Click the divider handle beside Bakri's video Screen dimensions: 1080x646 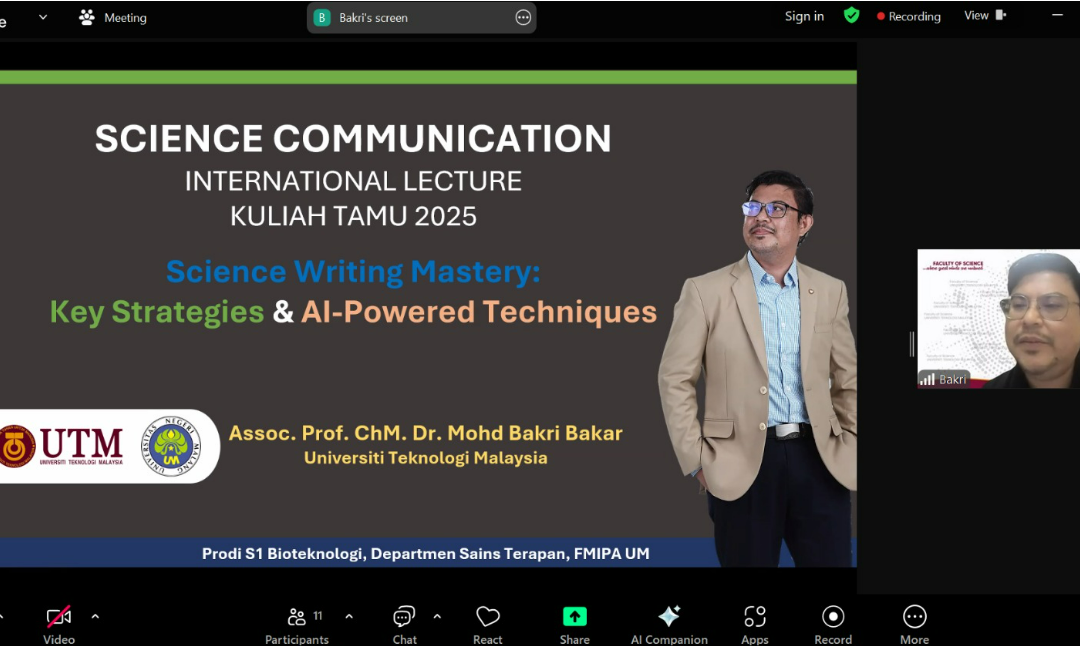point(912,344)
